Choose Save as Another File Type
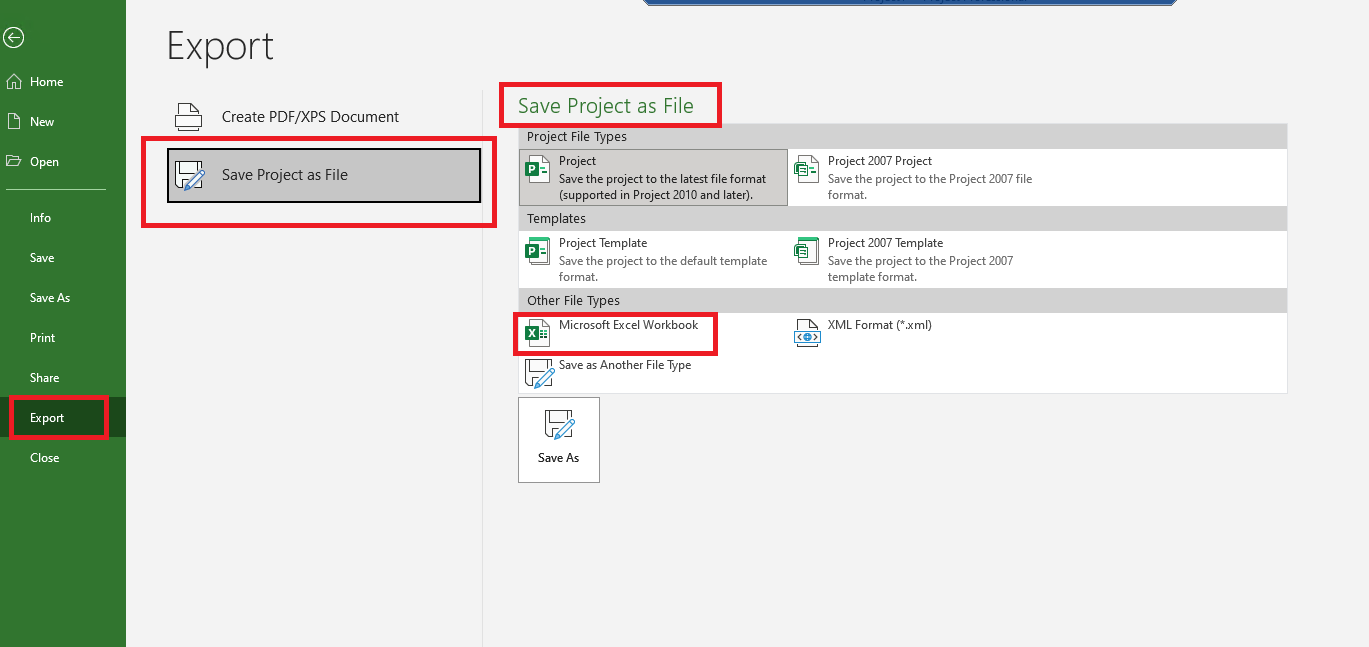This screenshot has width=1369, height=647. 653,373
